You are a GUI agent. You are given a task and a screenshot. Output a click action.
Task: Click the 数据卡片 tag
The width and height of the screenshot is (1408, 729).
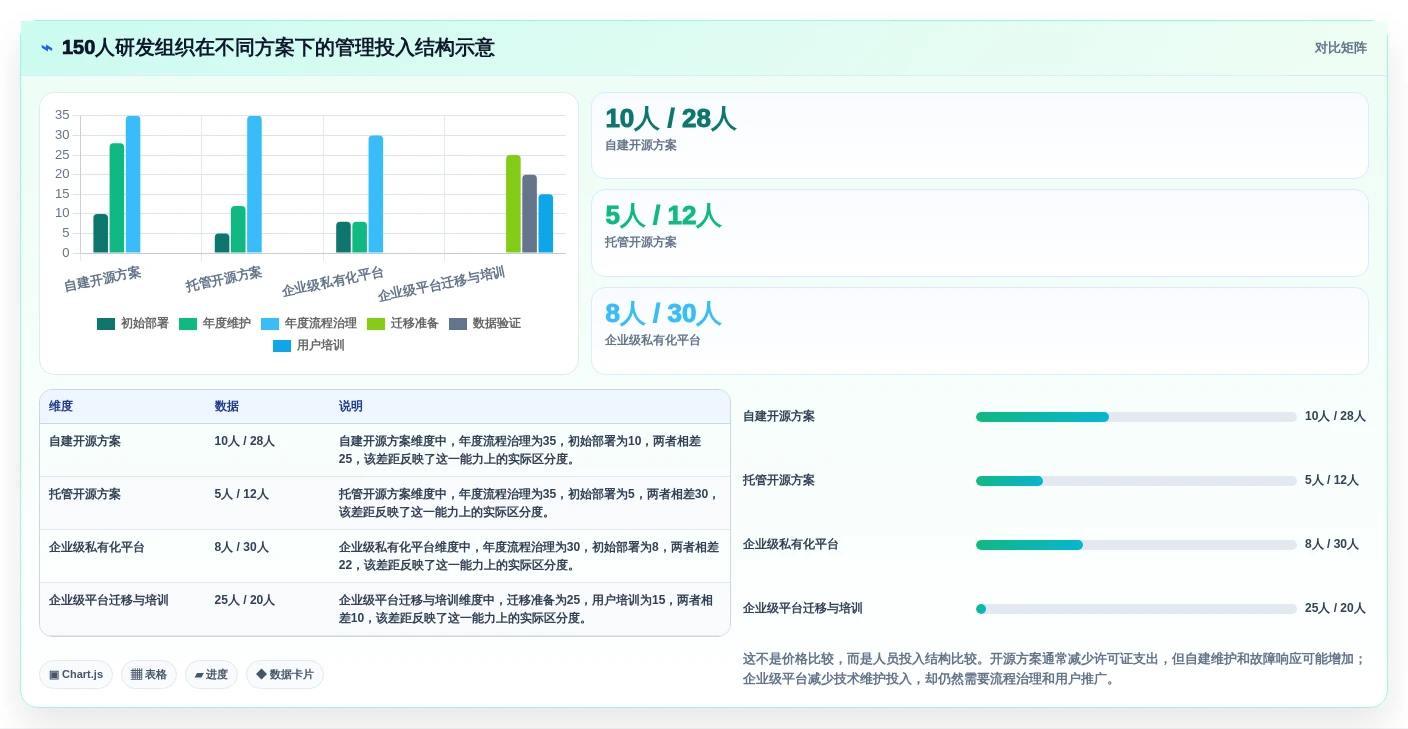click(285, 675)
